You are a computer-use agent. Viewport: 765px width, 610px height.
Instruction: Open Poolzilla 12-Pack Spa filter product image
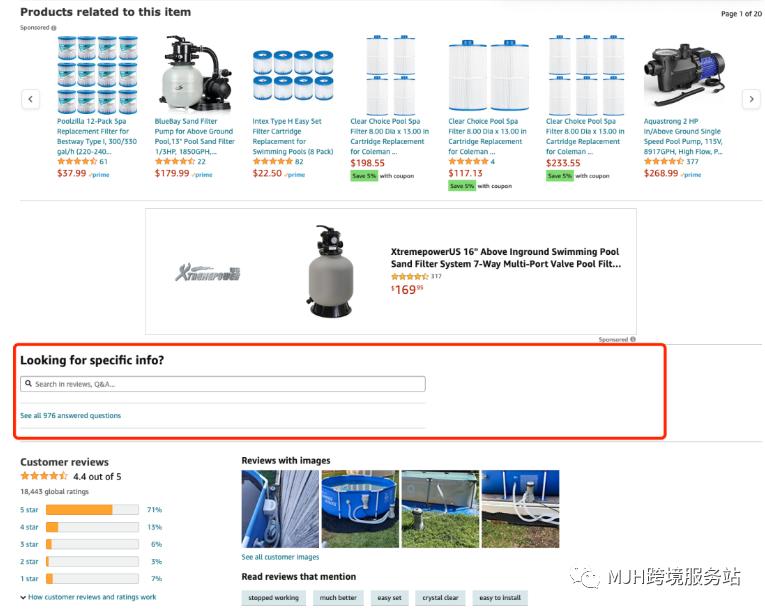[98, 75]
